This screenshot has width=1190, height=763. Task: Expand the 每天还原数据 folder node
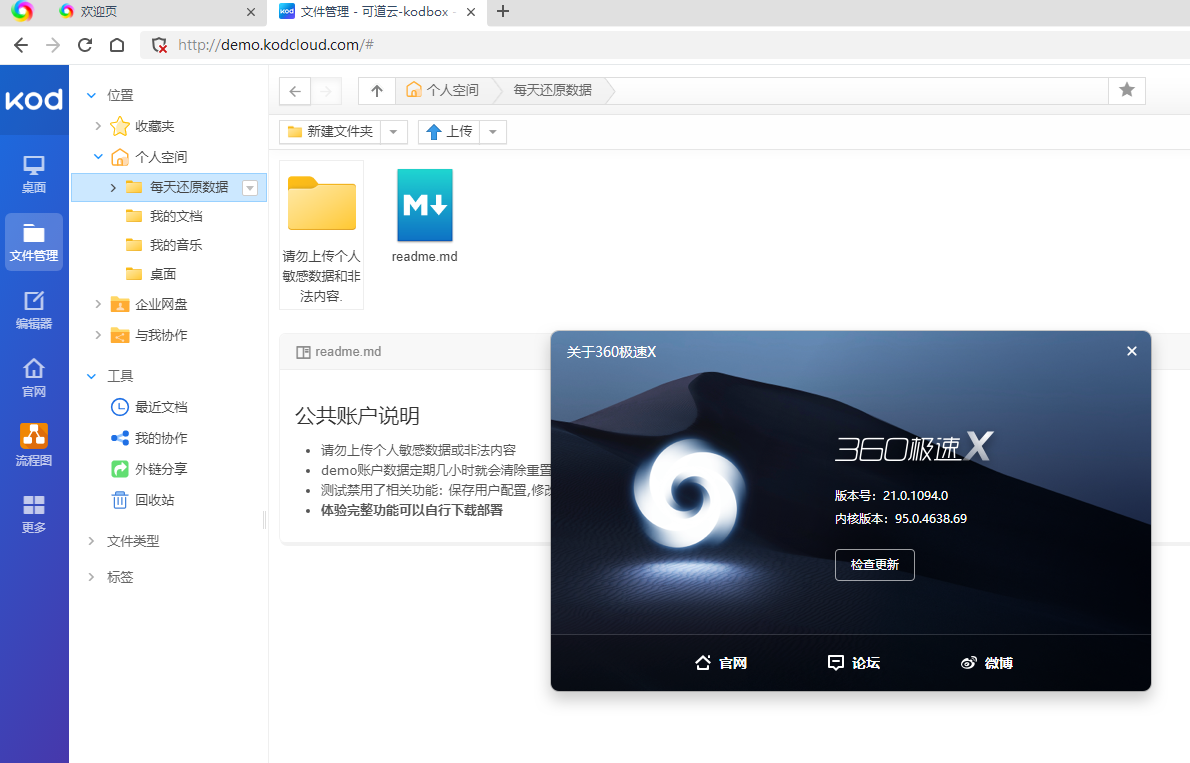[113, 188]
